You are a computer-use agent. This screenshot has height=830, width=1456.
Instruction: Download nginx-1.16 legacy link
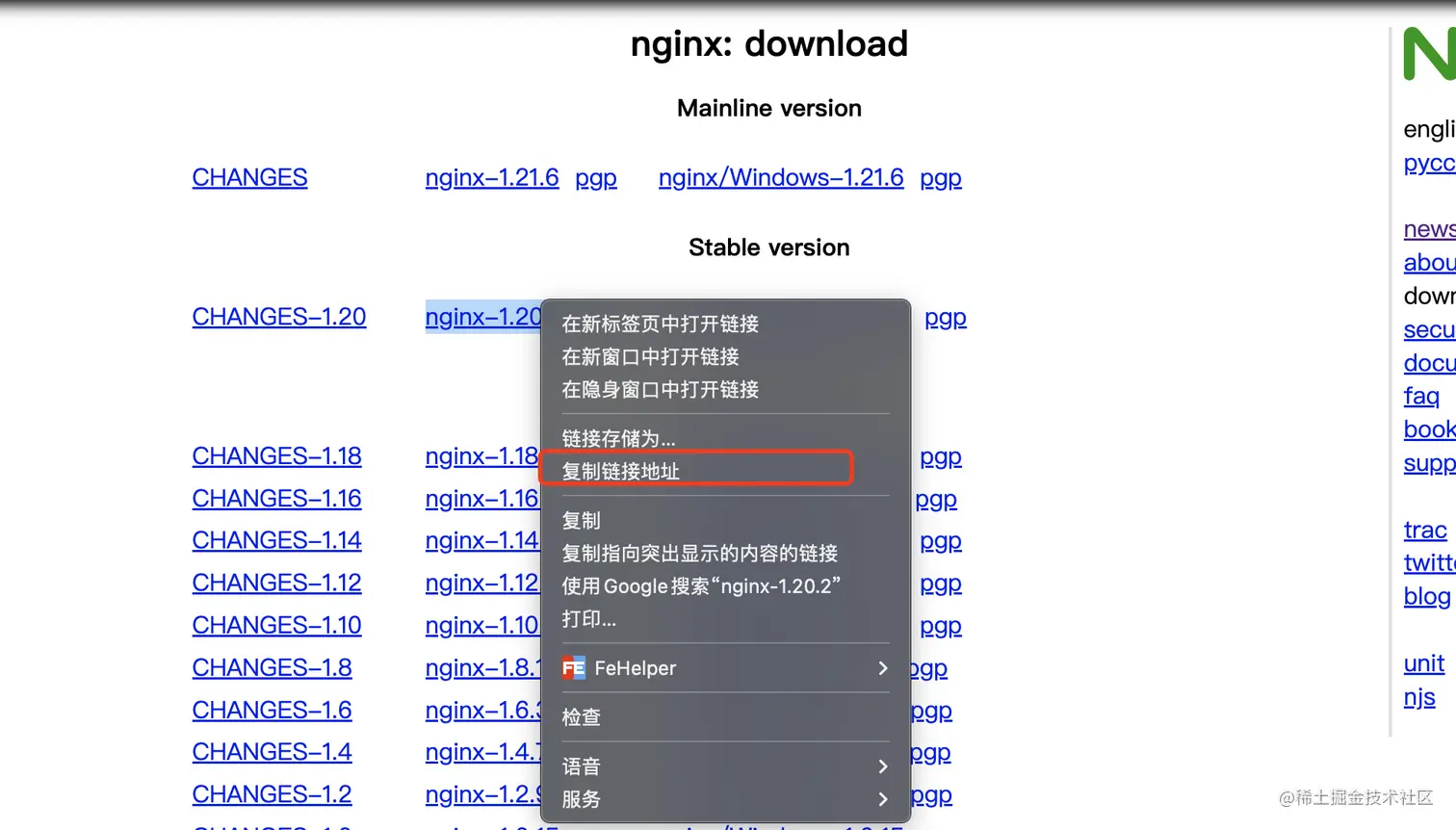click(481, 499)
